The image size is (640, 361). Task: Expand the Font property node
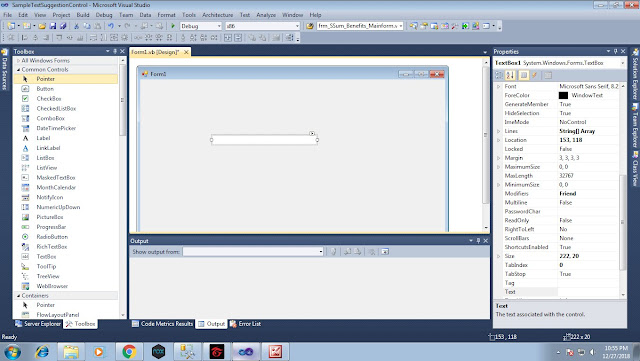click(498, 87)
